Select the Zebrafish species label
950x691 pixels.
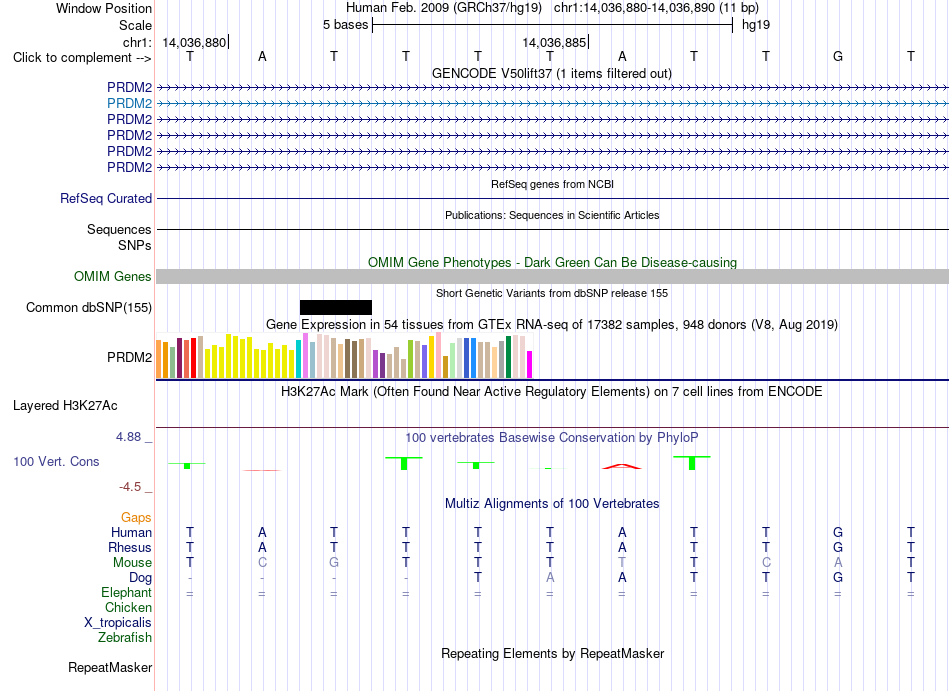coord(125,638)
